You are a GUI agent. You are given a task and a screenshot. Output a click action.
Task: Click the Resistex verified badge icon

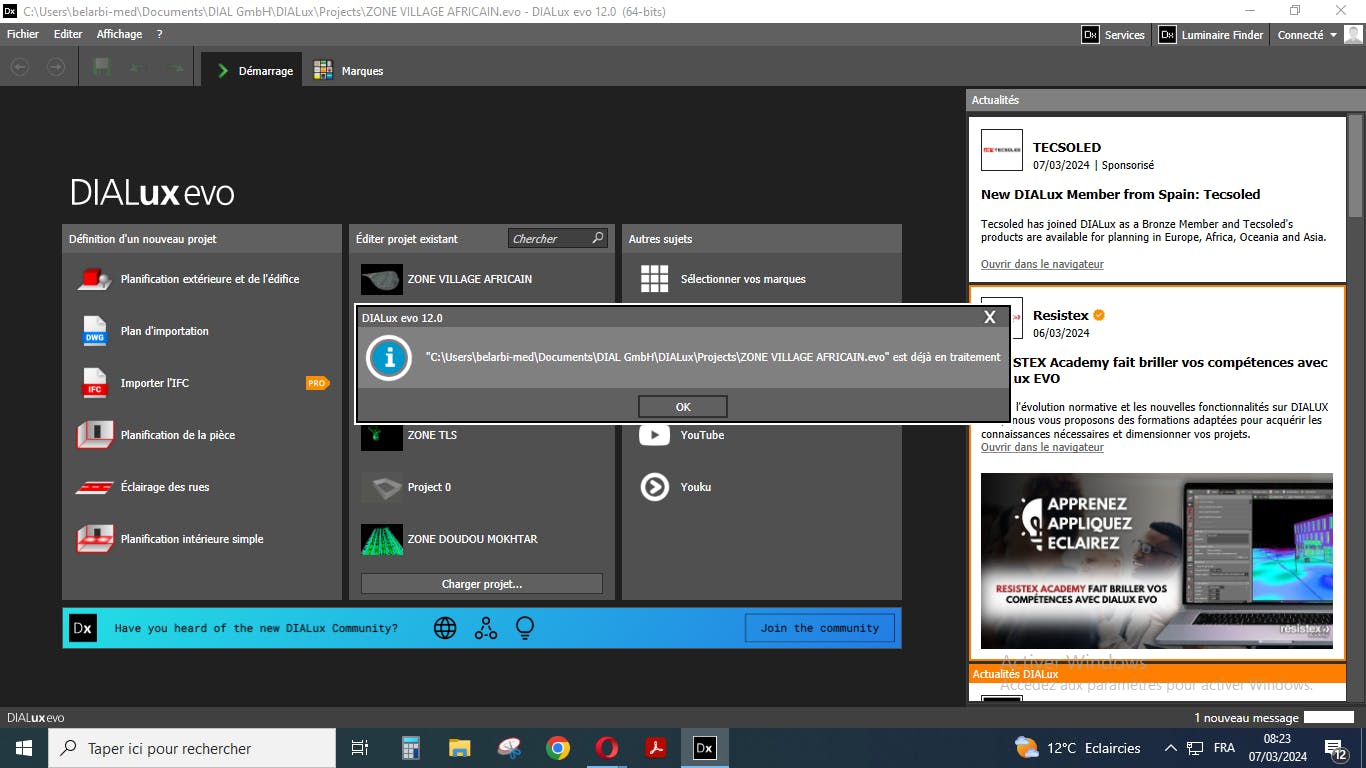tap(1099, 315)
